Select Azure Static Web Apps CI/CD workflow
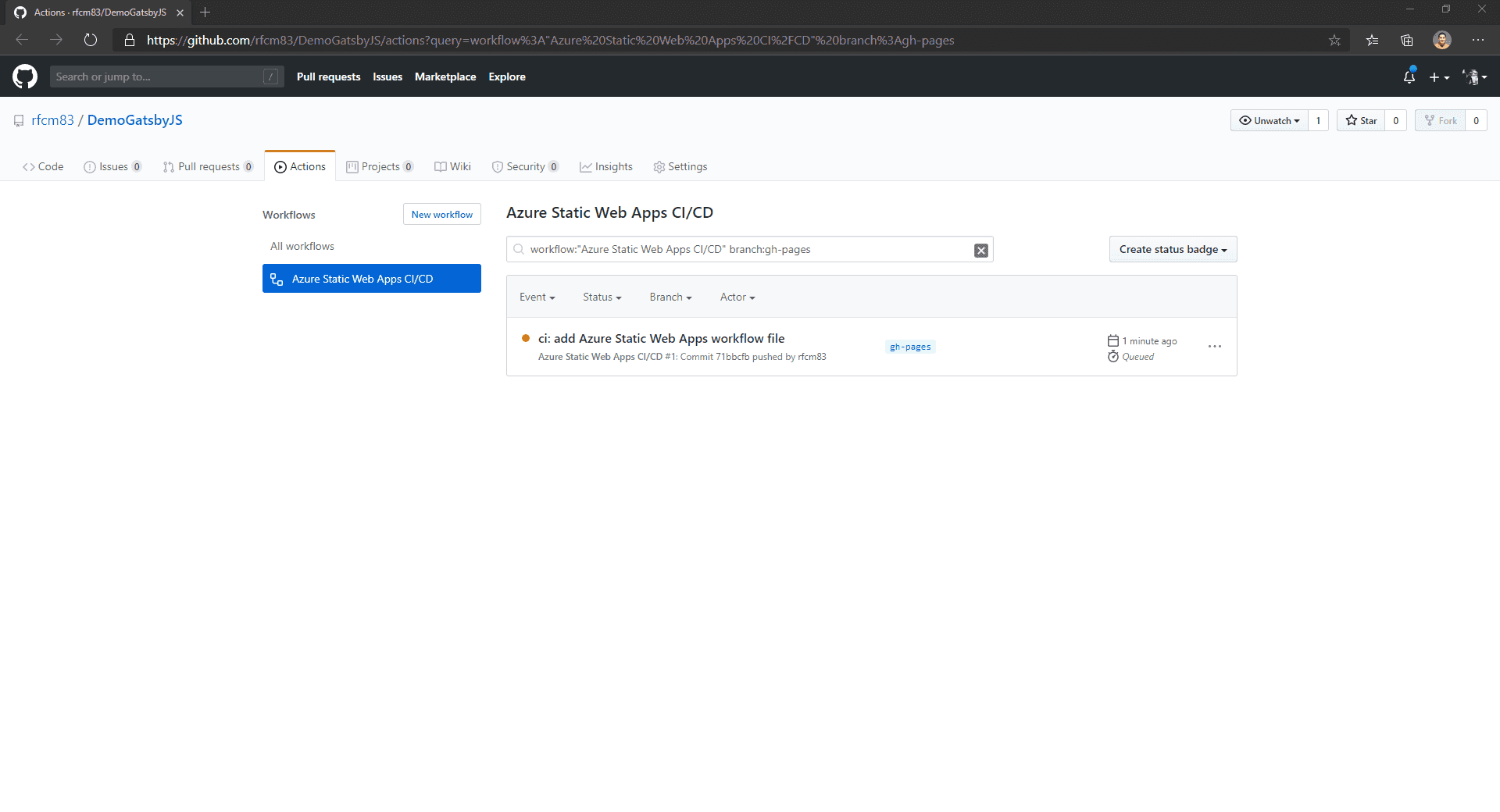1500x812 pixels. pyautogui.click(x=372, y=278)
